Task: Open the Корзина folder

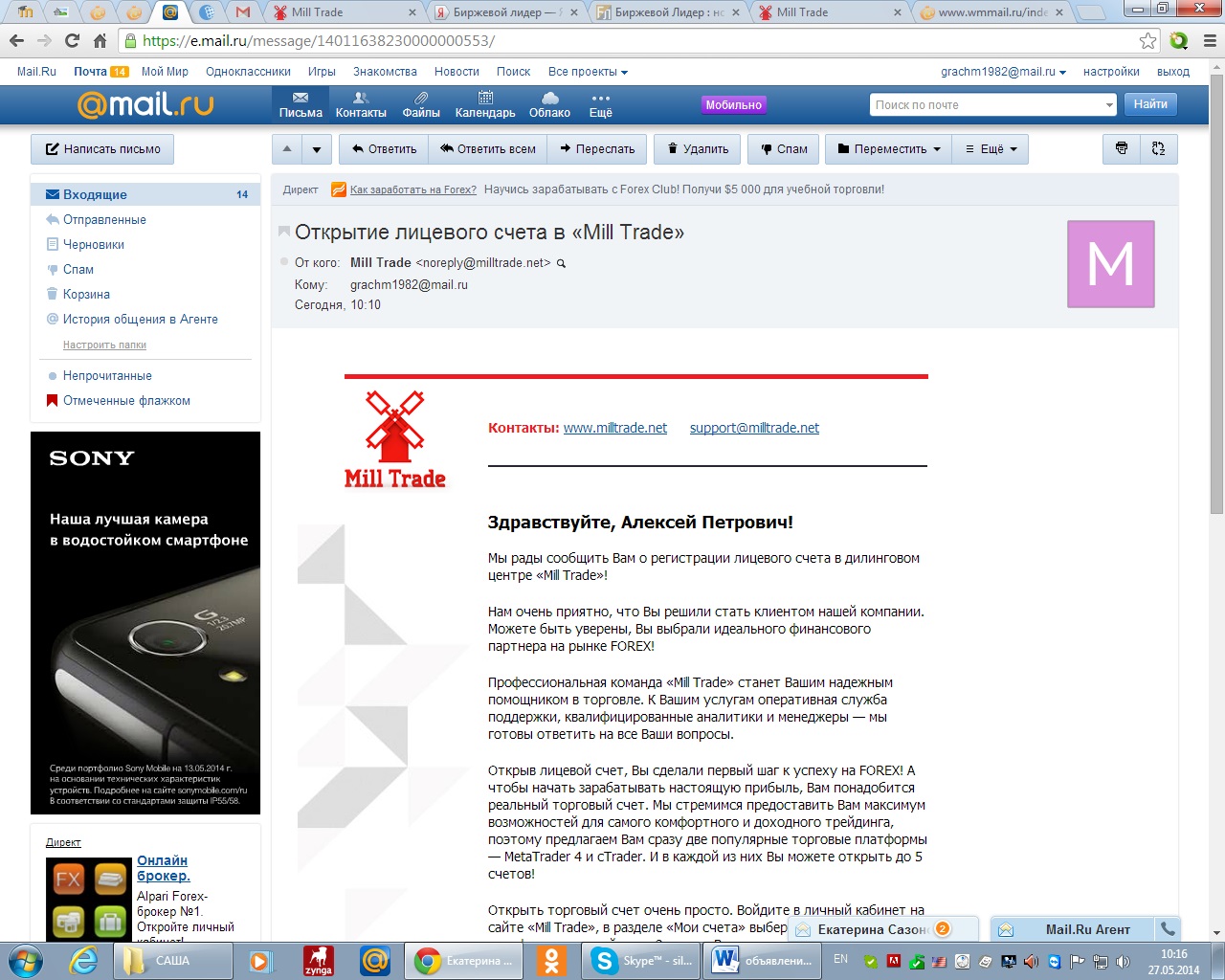Action: pyautogui.click(x=86, y=294)
